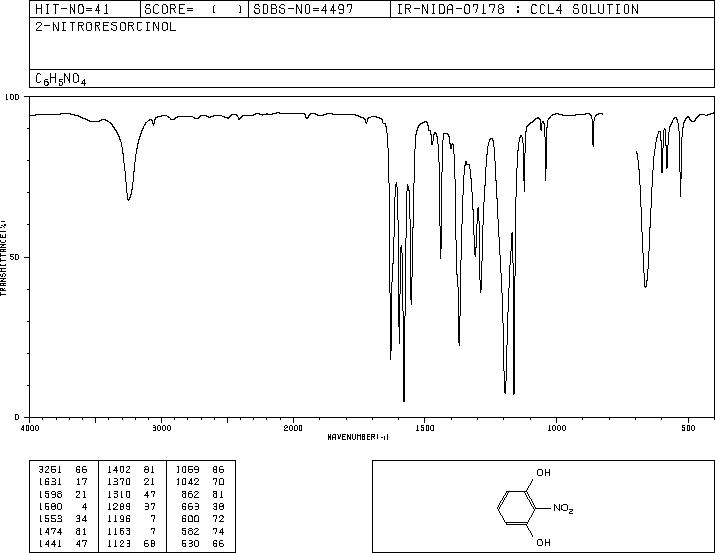Screen dimensions: 715x553
Task: Click the IR-NIDA-07178 : CCL4 SOLUTION label
Action: 518,9
